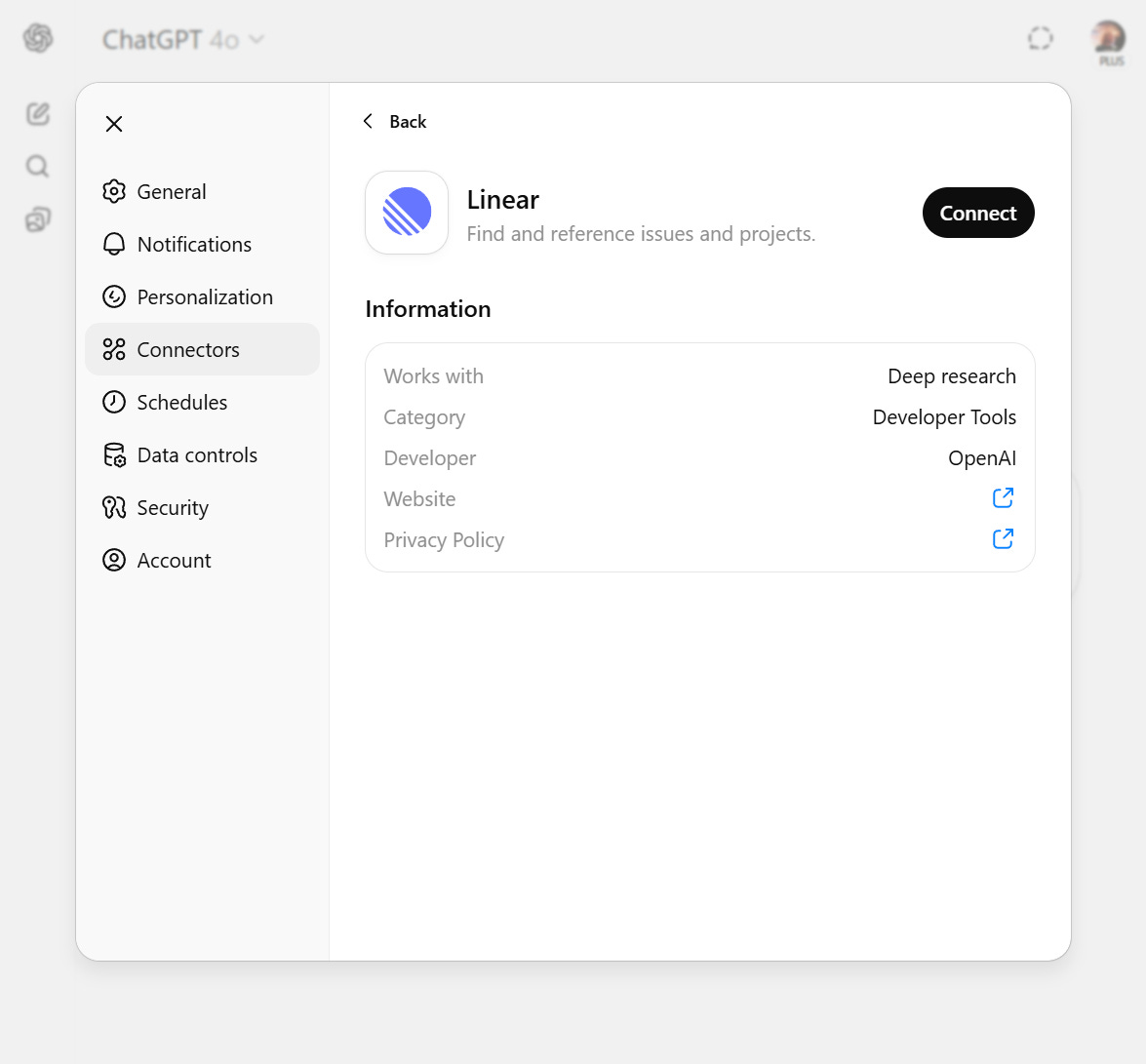Screen dimensions: 1146x1064
Task: Go to Security settings
Action: [x=203, y=507]
